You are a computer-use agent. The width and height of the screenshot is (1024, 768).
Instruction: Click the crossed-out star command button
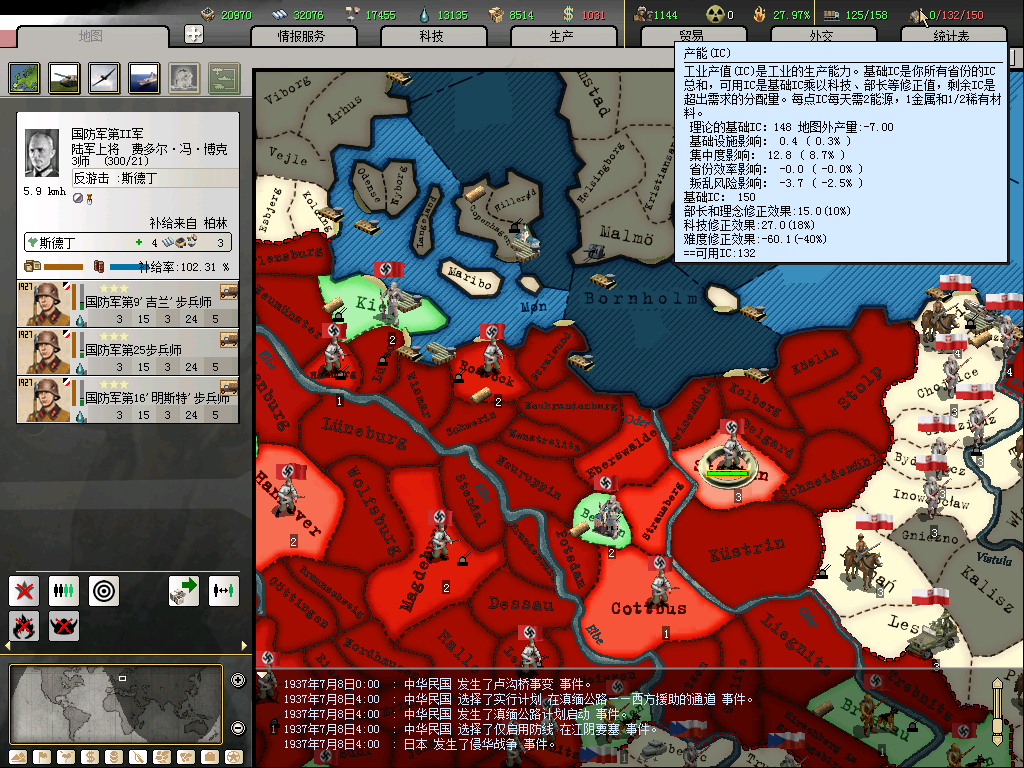click(x=24, y=591)
